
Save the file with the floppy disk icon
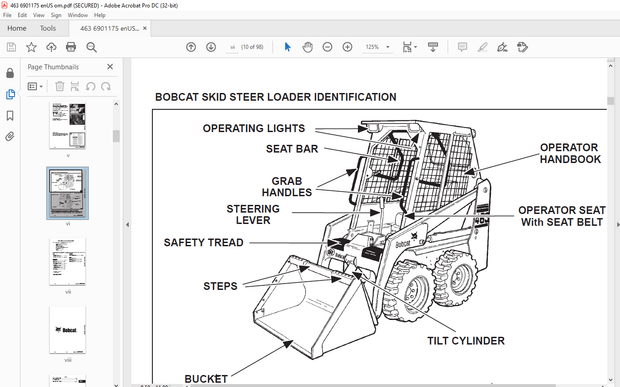coord(11,47)
